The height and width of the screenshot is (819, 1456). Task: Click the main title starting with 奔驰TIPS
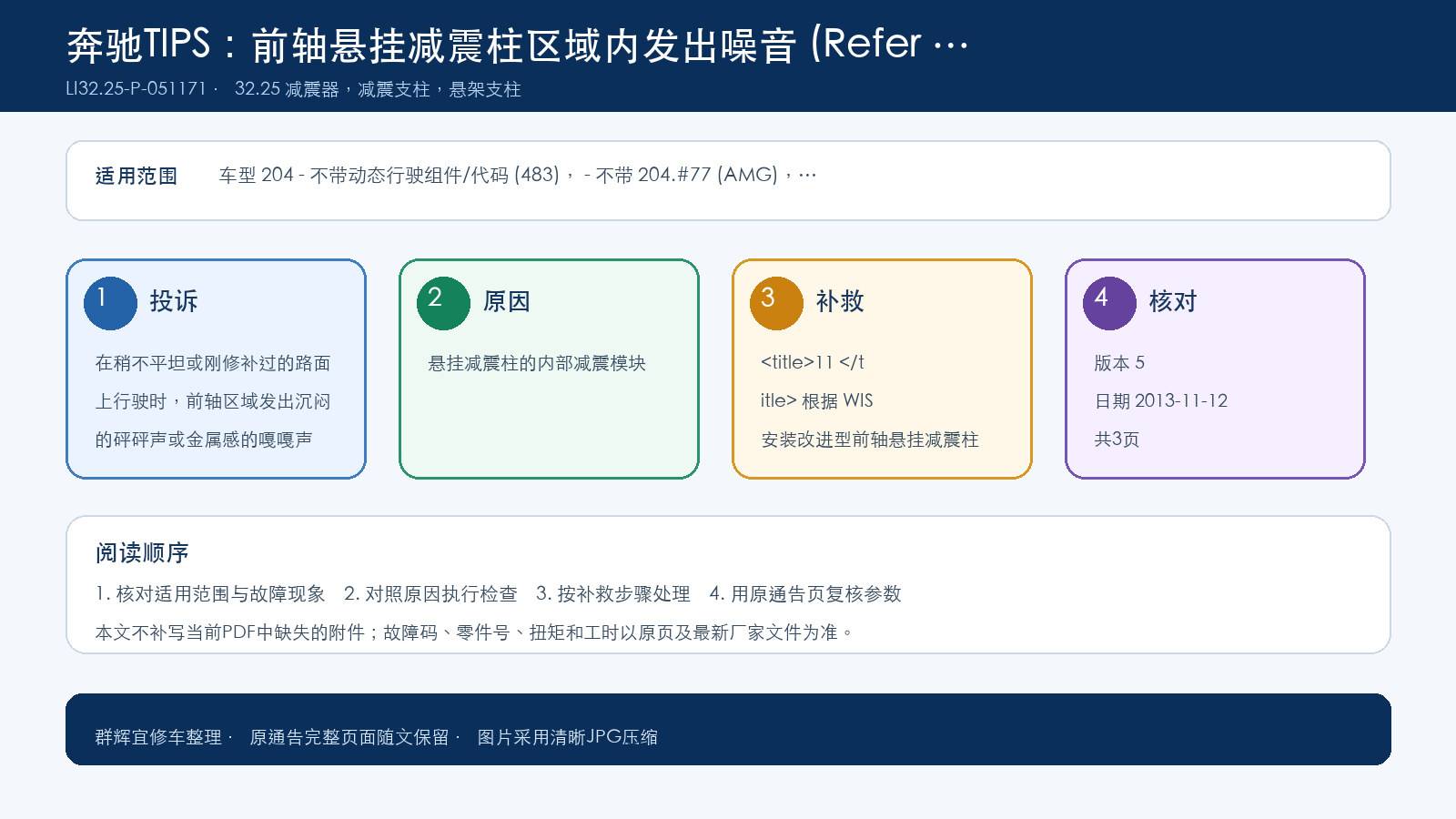point(517,45)
